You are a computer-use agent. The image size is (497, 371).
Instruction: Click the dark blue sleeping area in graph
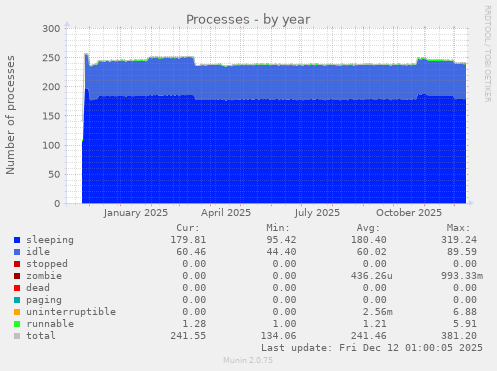click(x=273, y=152)
